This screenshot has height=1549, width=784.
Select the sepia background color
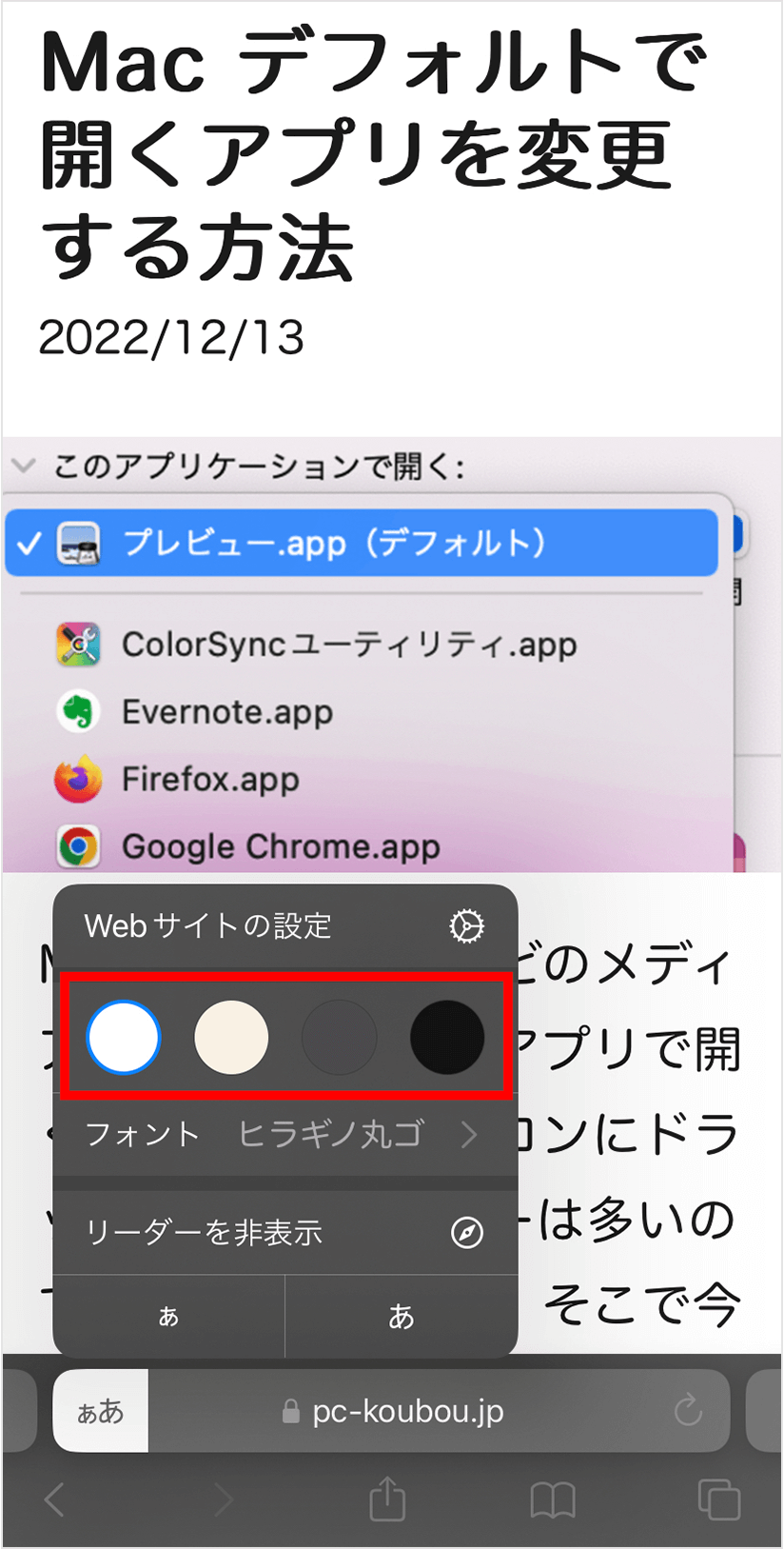pyautogui.click(x=231, y=1037)
